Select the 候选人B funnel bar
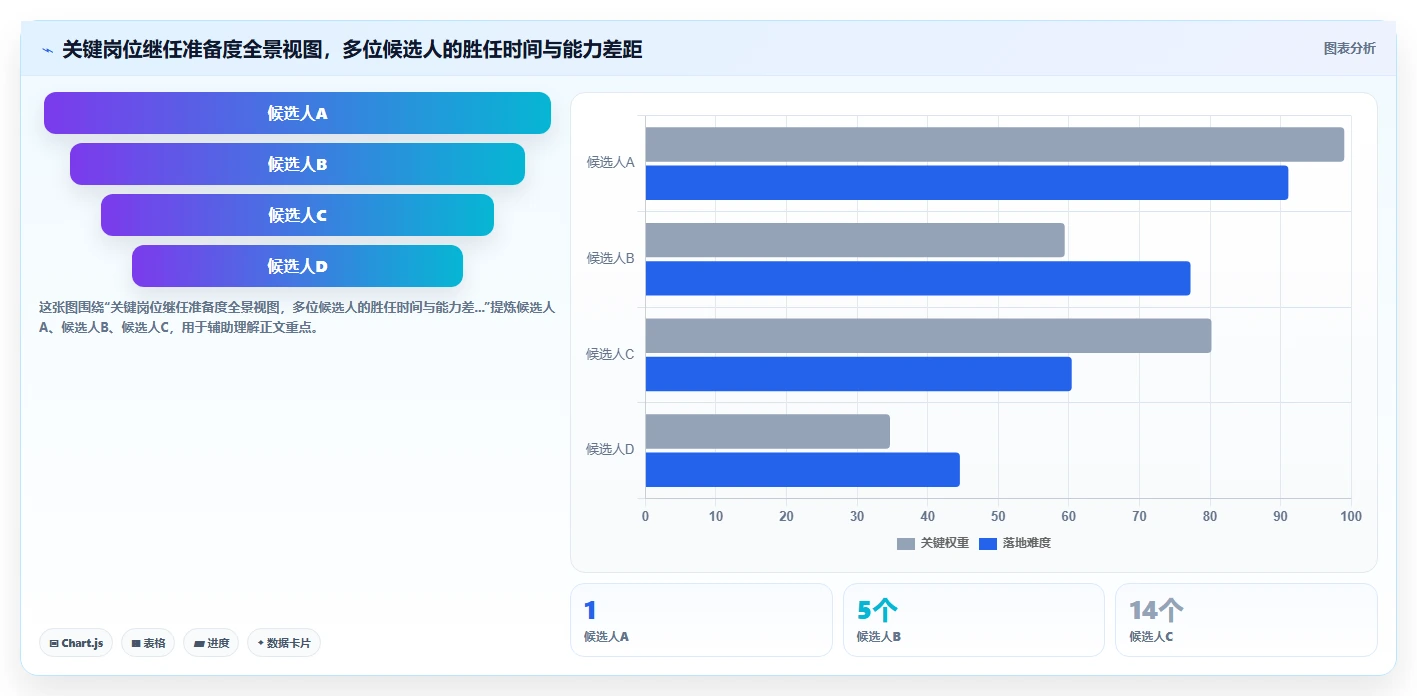The width and height of the screenshot is (1417, 696). [297, 164]
